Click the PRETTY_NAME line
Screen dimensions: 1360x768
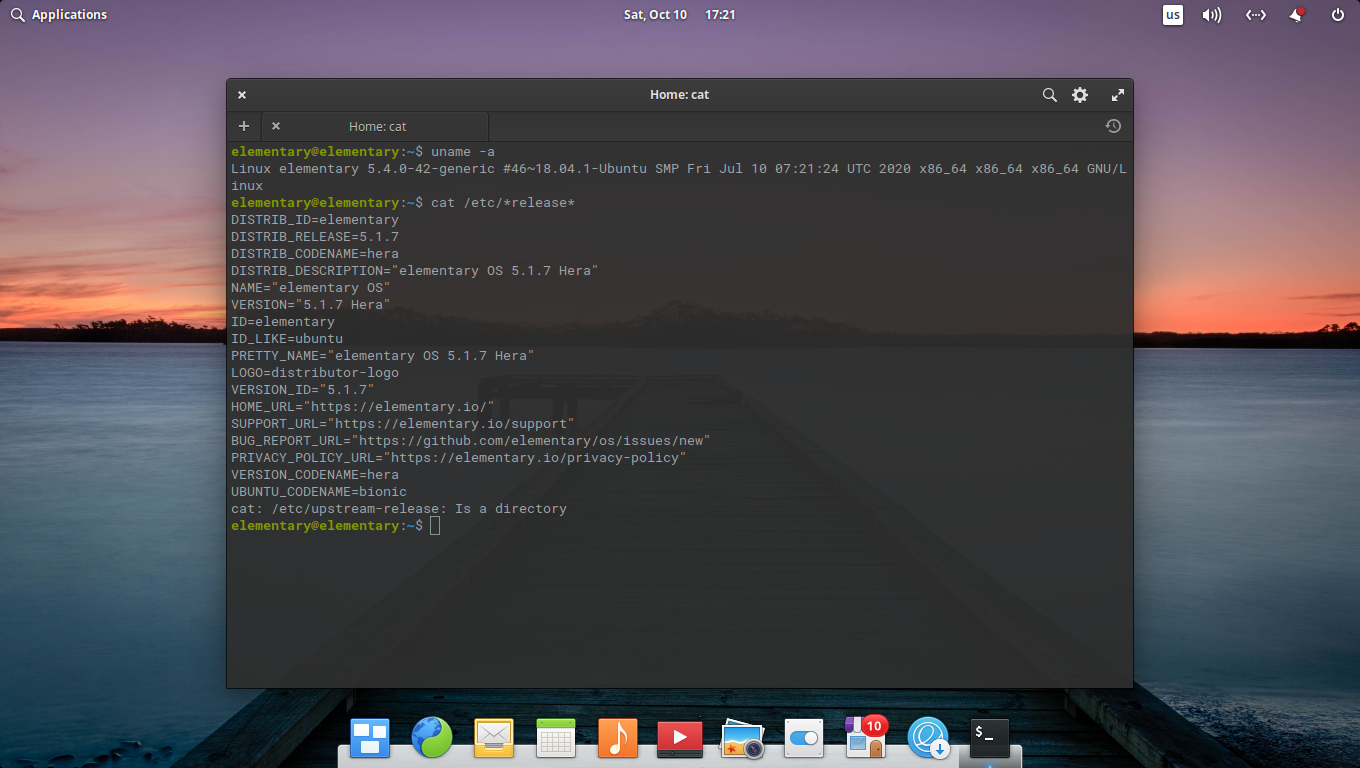[x=383, y=356]
